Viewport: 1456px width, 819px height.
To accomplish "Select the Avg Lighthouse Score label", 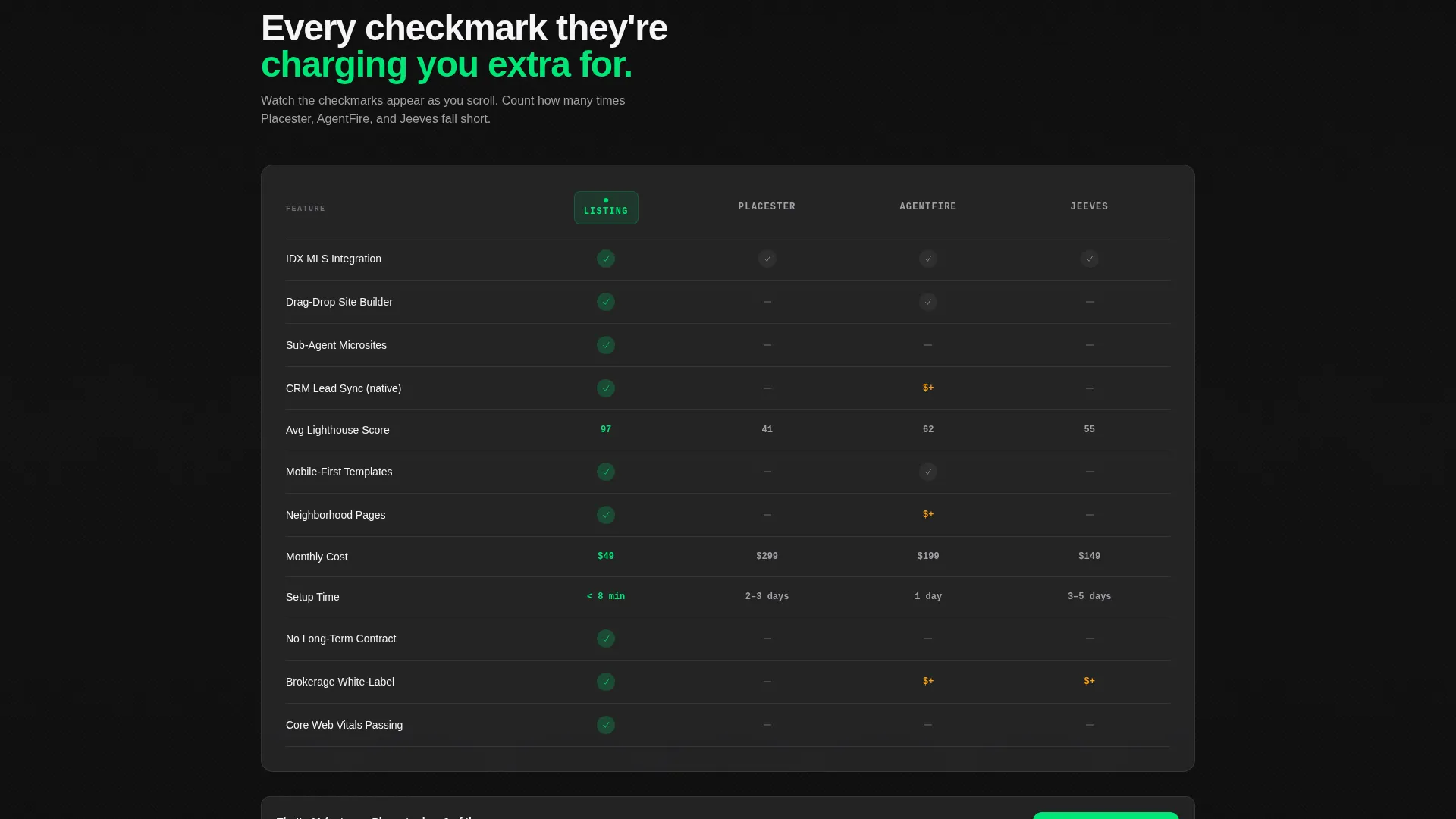I will click(x=337, y=430).
